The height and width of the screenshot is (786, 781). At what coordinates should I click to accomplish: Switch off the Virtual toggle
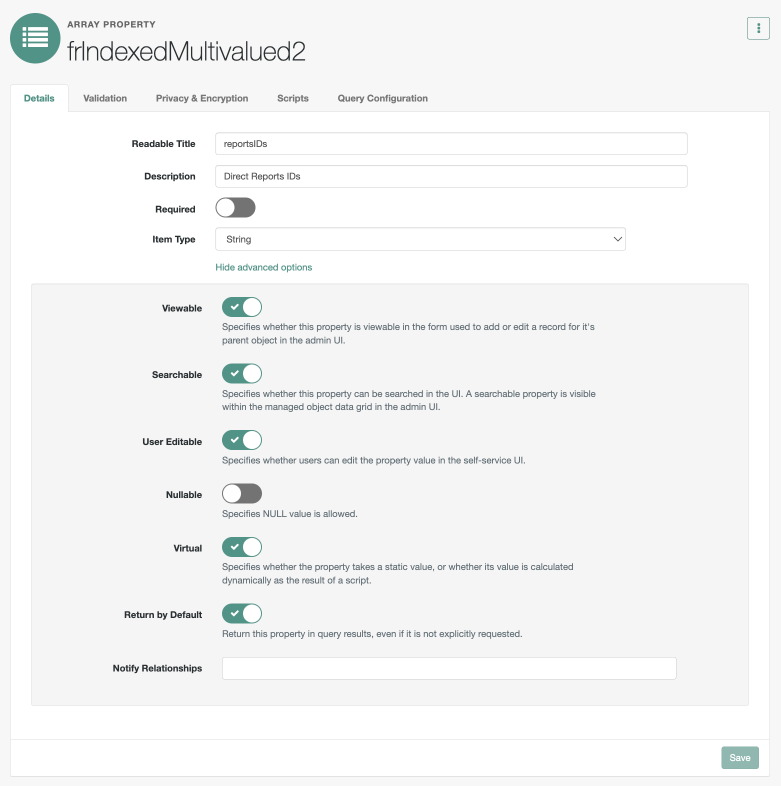242,547
